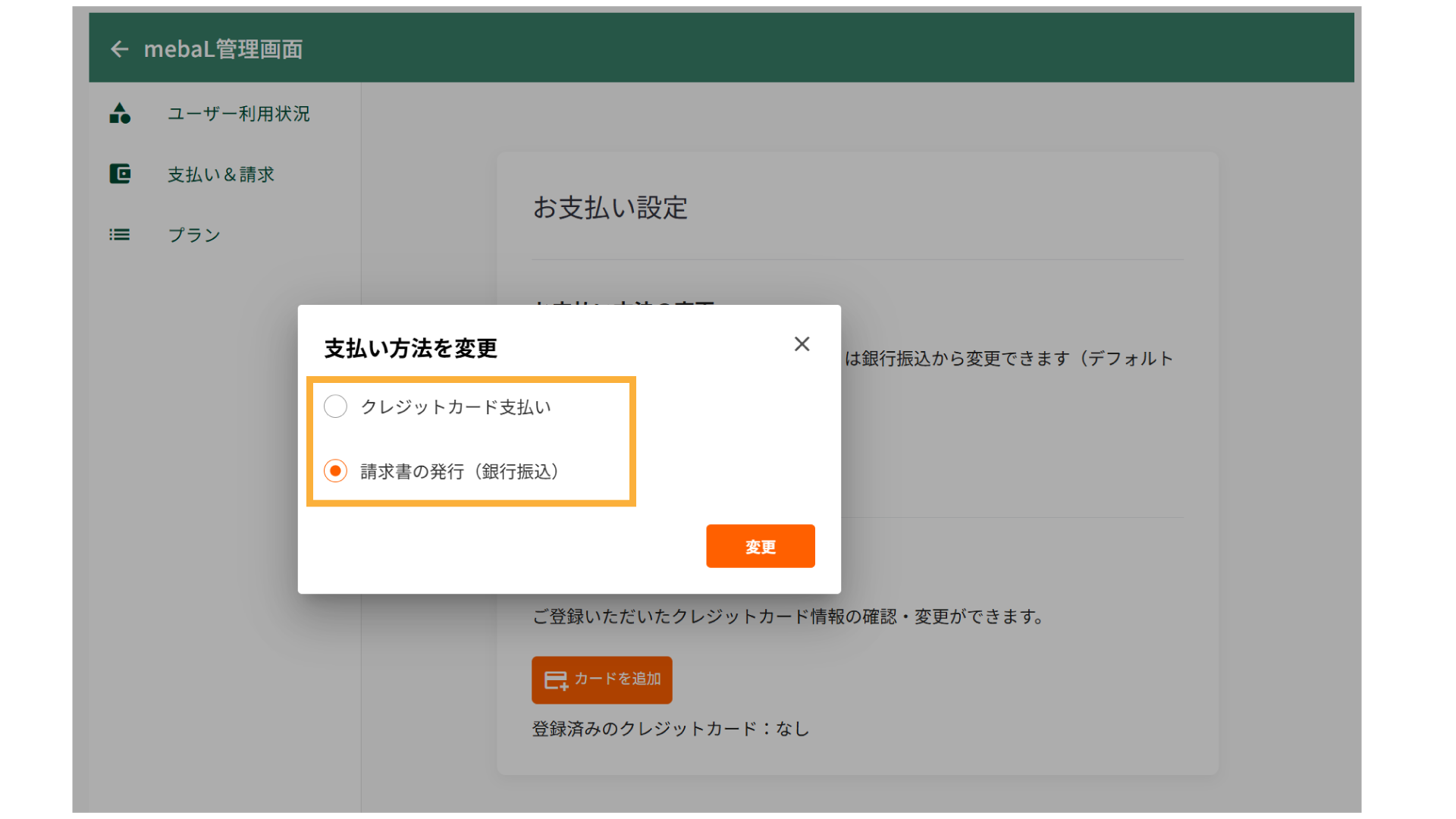Screen dimensions: 1456x819
Task: Select 請求書の発行（銀行振込） radio button
Action: pos(335,471)
